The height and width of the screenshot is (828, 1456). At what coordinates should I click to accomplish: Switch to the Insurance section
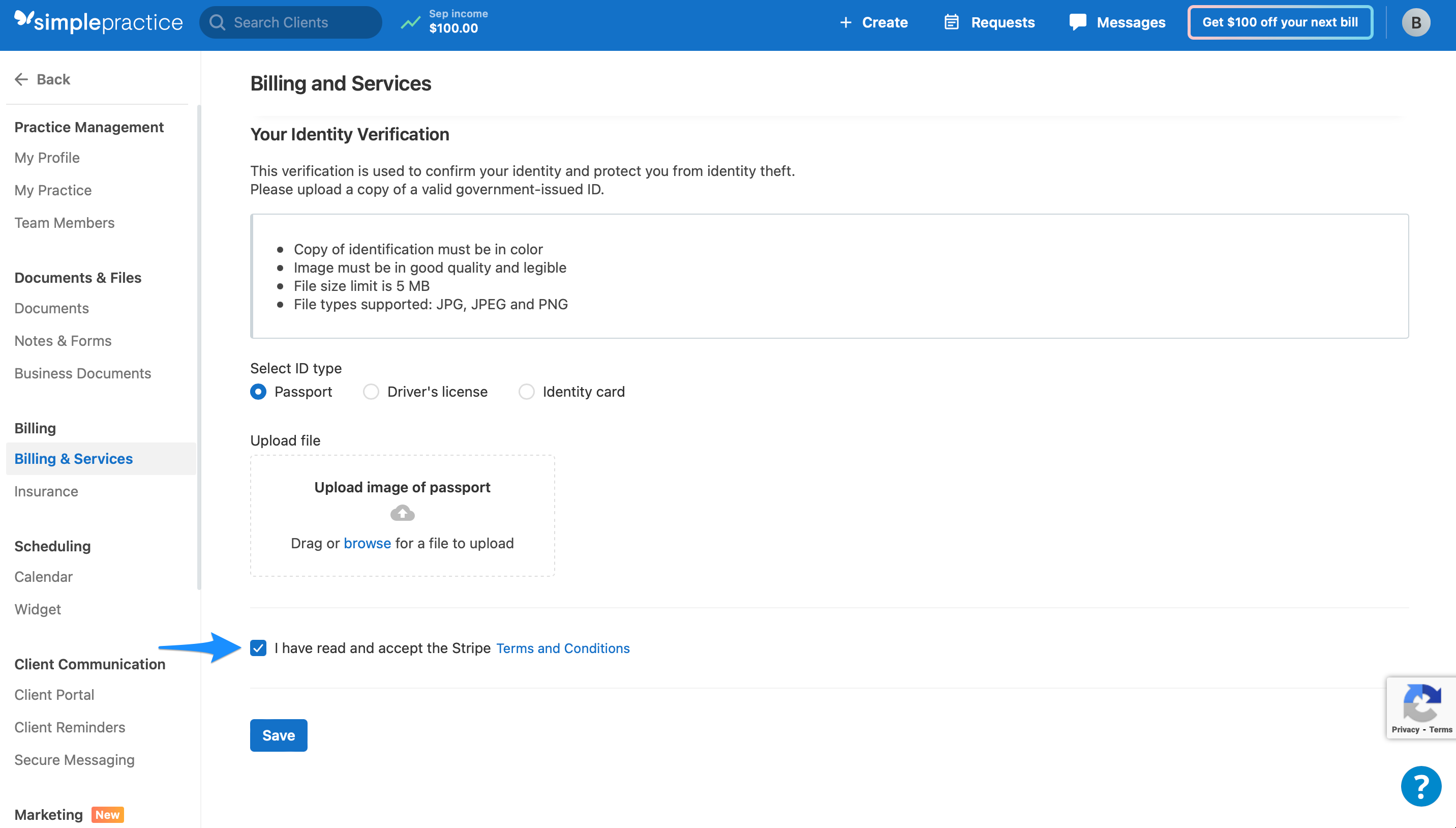pyautogui.click(x=46, y=491)
